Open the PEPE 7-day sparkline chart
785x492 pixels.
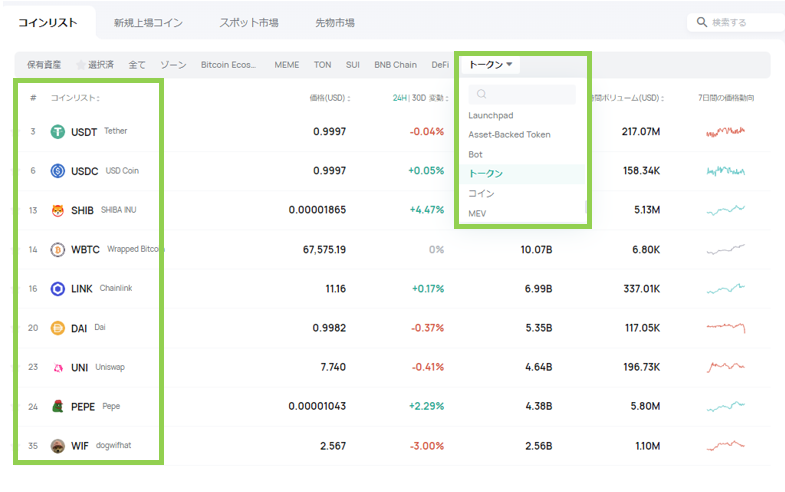click(725, 406)
